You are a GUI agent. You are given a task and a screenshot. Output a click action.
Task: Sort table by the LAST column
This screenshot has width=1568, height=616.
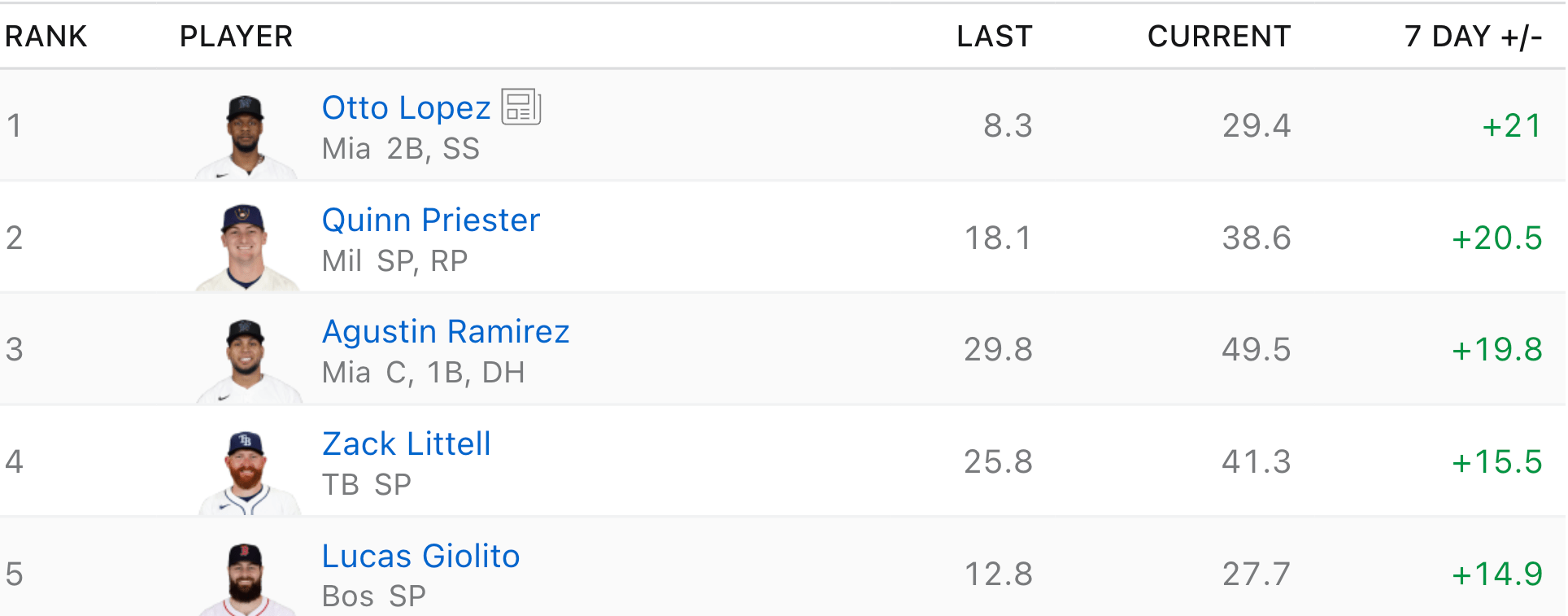tap(994, 37)
